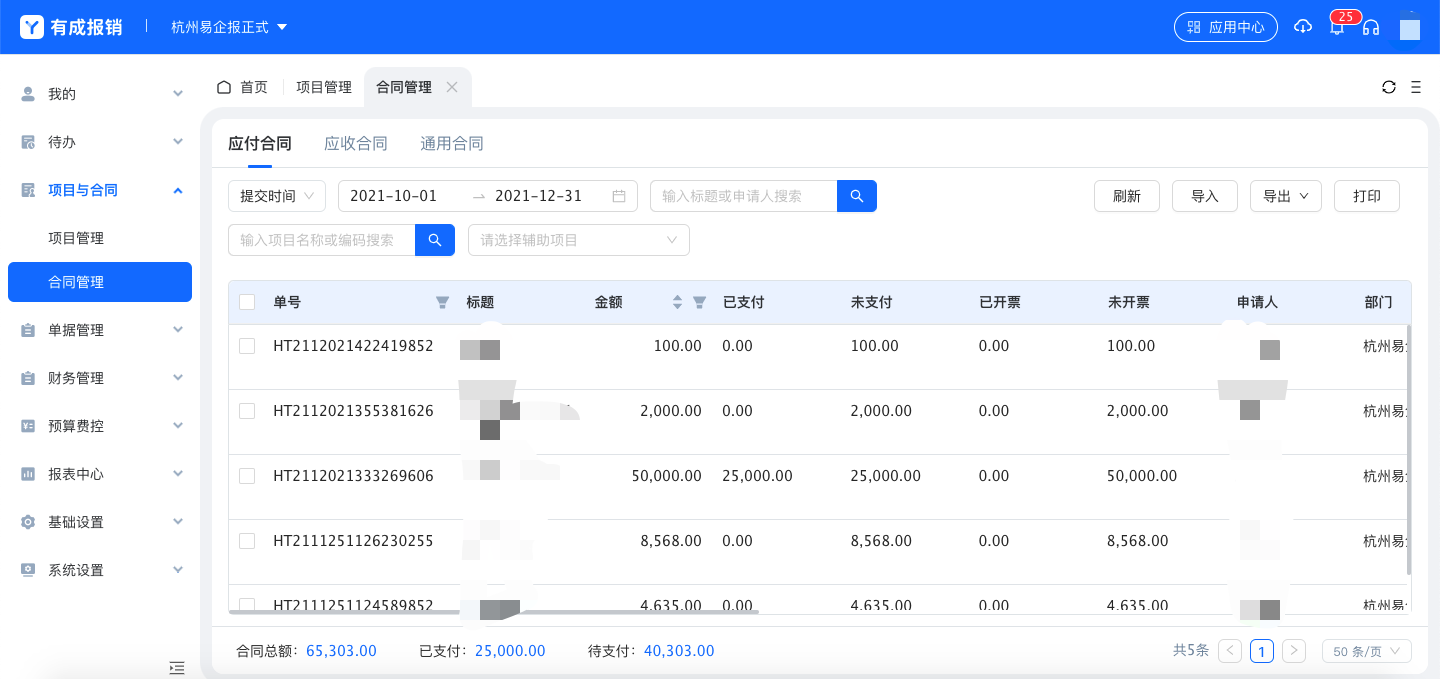Check the row HT2111251126230255
Viewport: 1440px width, 679px height.
point(247,541)
